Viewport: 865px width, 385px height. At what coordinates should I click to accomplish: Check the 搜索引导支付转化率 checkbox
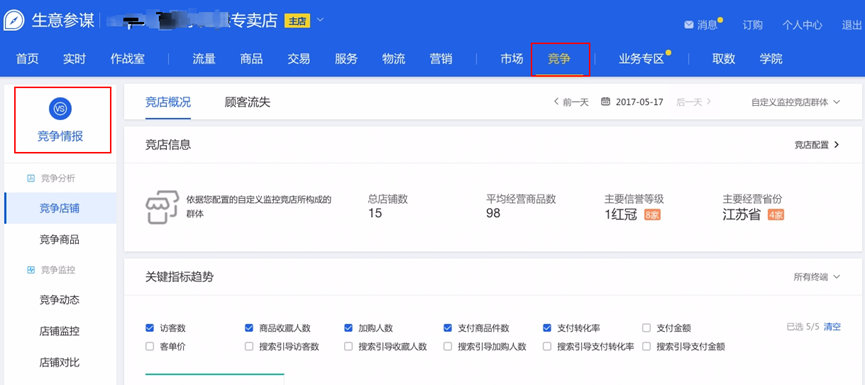pos(547,346)
